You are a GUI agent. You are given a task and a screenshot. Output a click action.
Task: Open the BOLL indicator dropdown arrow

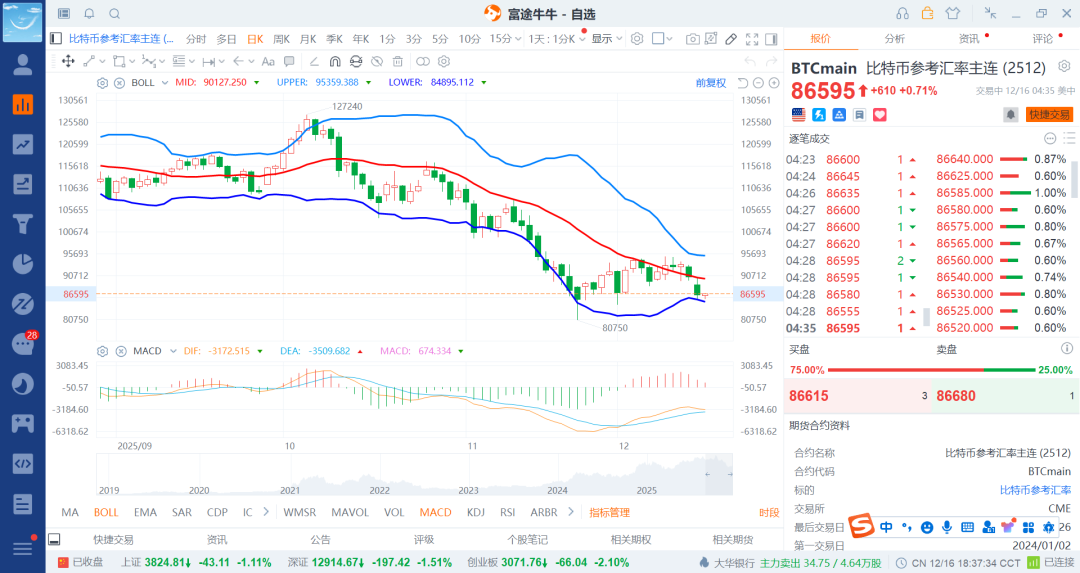163,82
